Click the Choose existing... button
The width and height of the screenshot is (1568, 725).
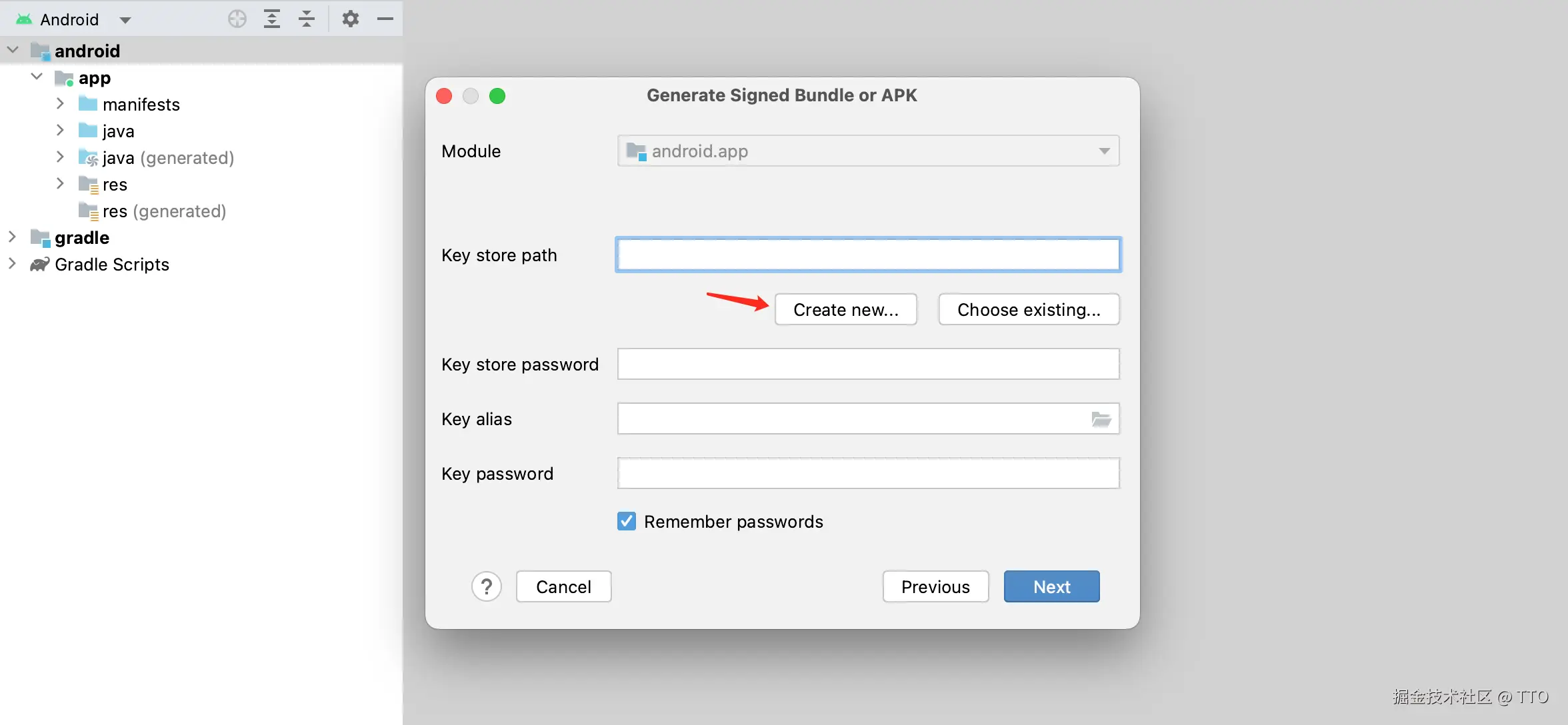(1028, 310)
